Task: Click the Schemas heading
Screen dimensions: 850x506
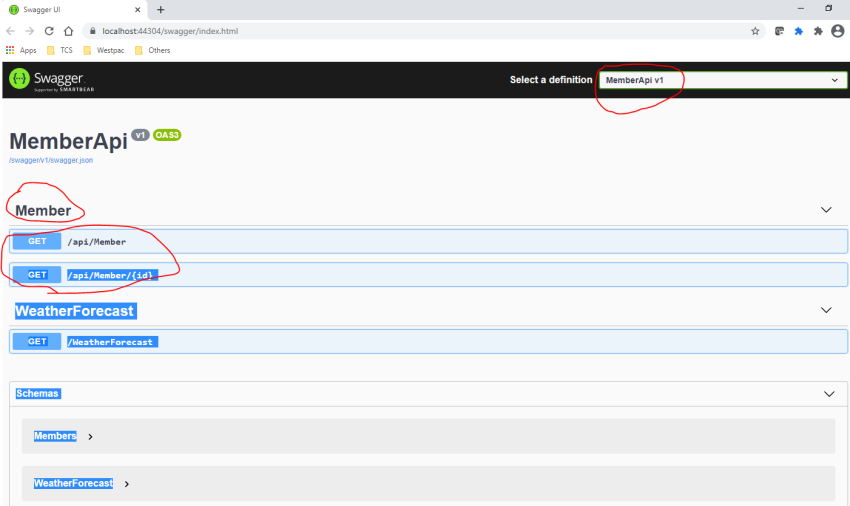Action: pyautogui.click(x=37, y=393)
